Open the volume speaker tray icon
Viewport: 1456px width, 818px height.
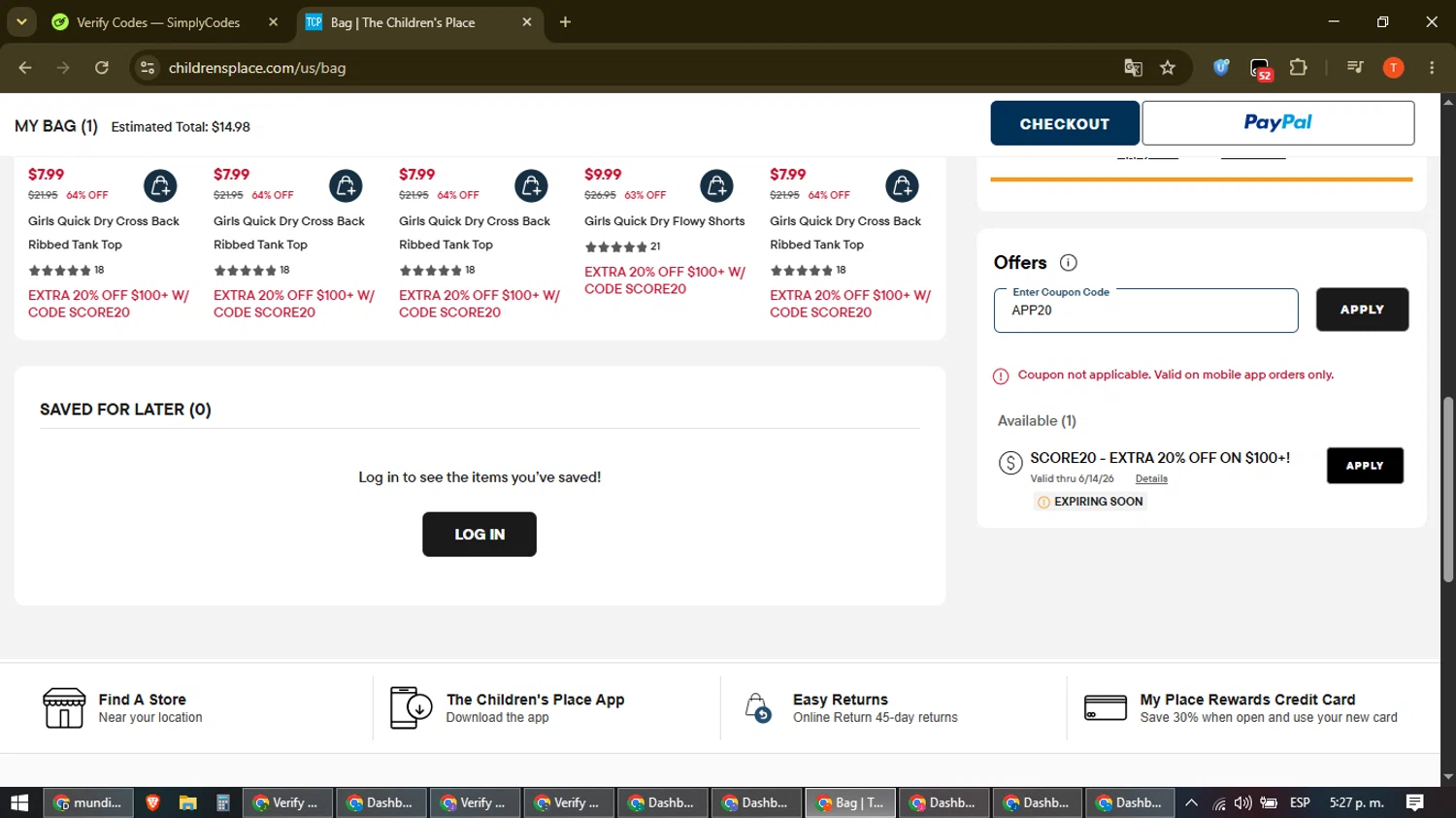click(1243, 802)
